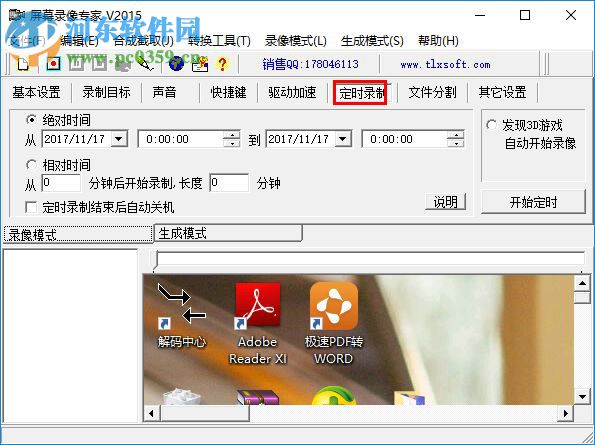Click the registration card toolbar icon
Viewport: 595px width, 445px height.
tap(200, 64)
